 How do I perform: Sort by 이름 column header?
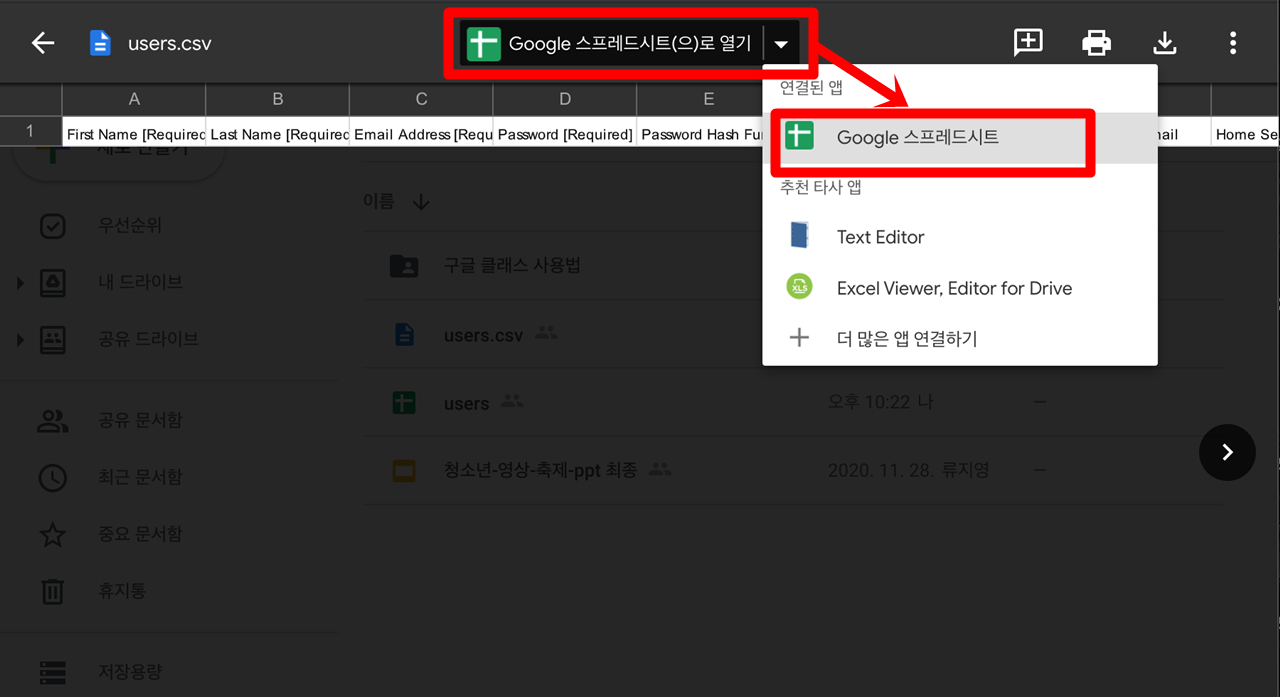(378, 201)
